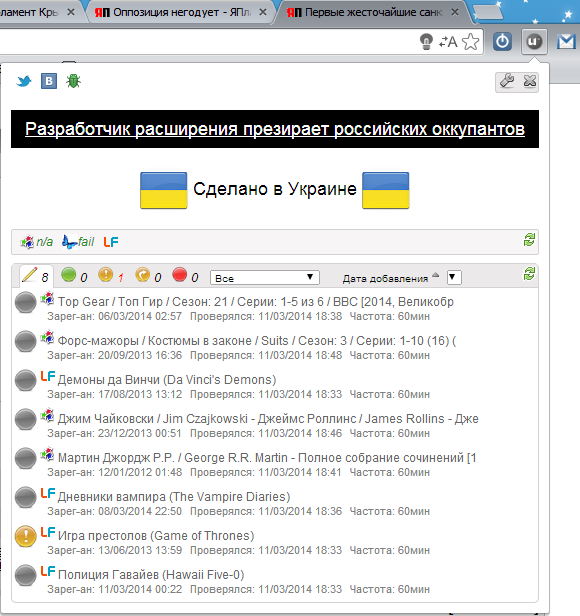
Task: Click the Twitter bird icon
Action: 24,81
